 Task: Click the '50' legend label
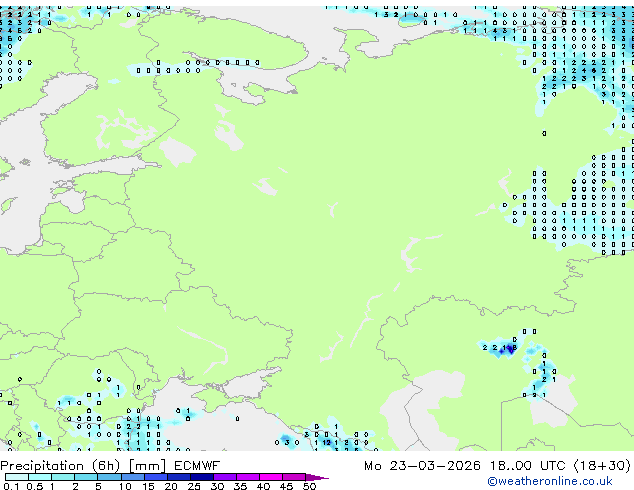pos(310,486)
